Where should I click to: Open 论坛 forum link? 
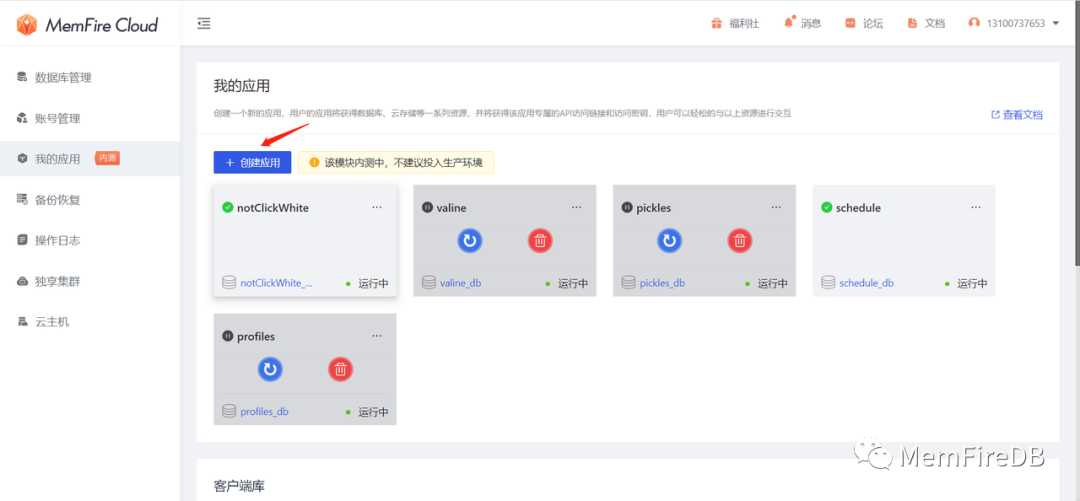(x=864, y=23)
